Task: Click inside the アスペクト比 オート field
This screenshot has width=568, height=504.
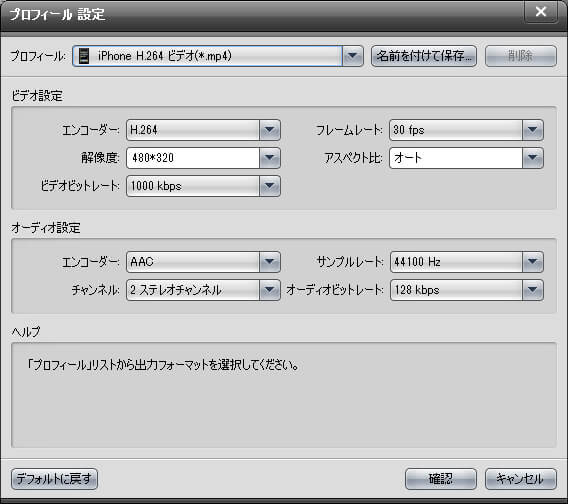Action: (x=456, y=158)
